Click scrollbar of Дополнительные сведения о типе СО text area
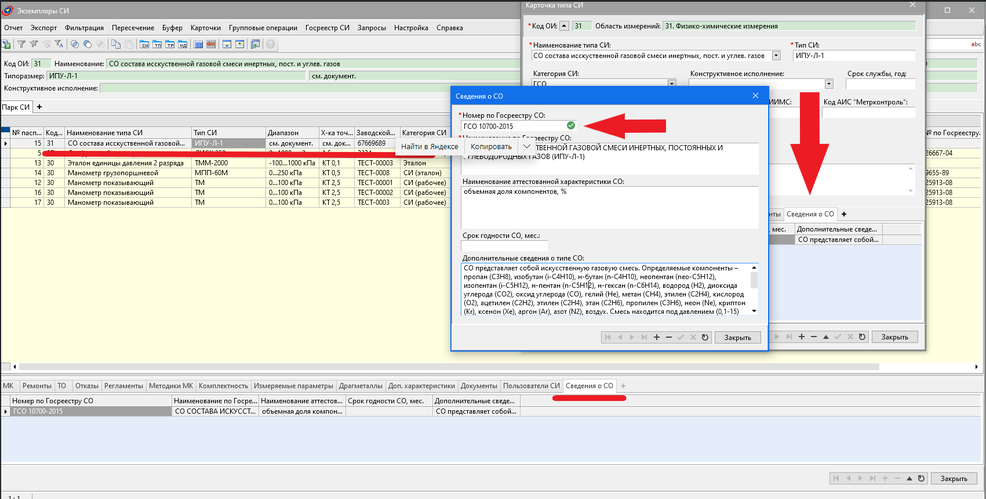This screenshot has height=499, width=986. coord(755,290)
